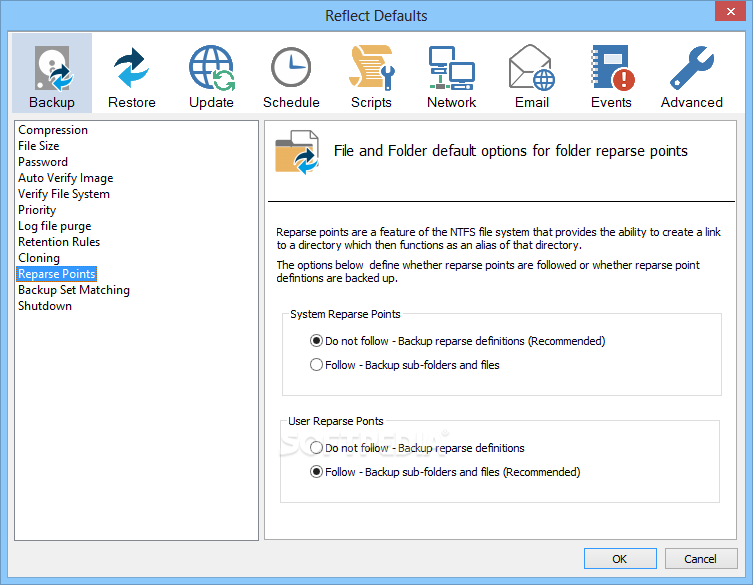Confirm settings with the OK button

pos(620,559)
